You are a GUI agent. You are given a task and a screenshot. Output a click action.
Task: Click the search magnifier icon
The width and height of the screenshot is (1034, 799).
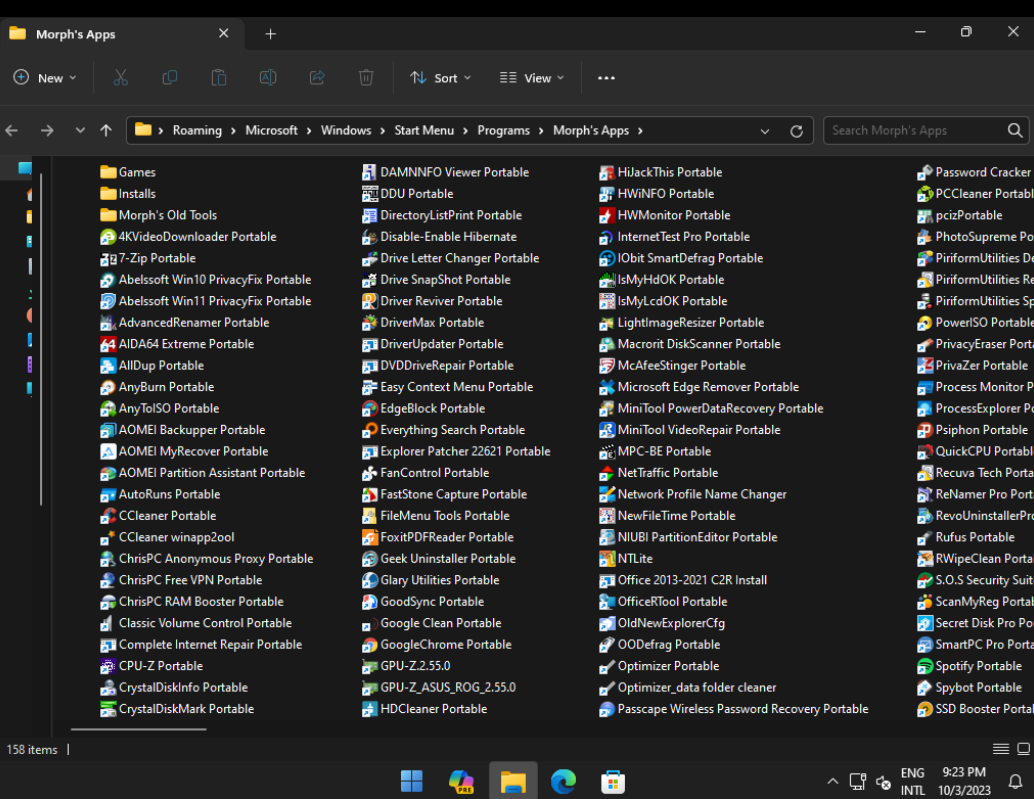pos(1015,131)
